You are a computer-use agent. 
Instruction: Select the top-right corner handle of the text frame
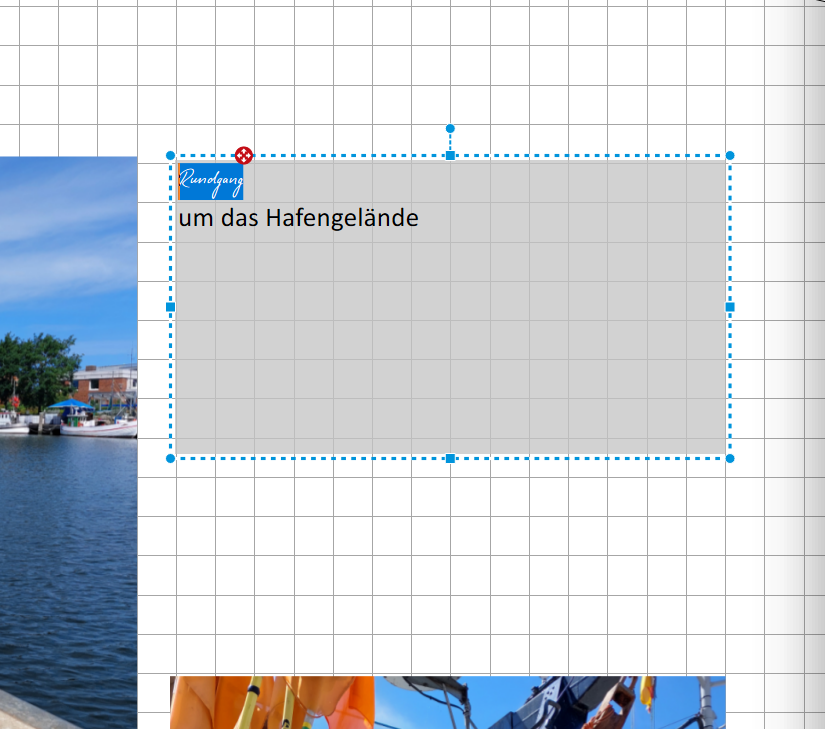pyautogui.click(x=730, y=155)
